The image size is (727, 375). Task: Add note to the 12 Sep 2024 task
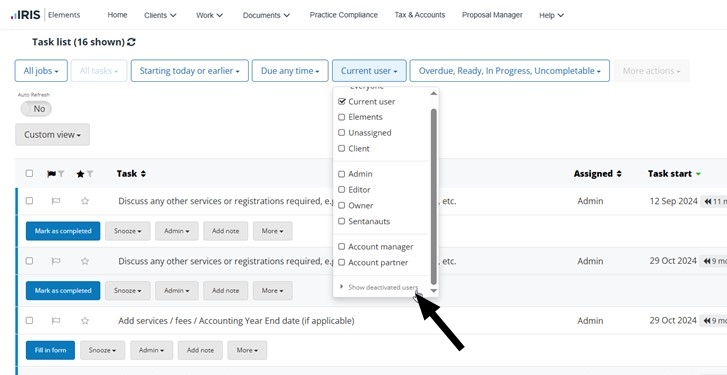[x=225, y=231]
